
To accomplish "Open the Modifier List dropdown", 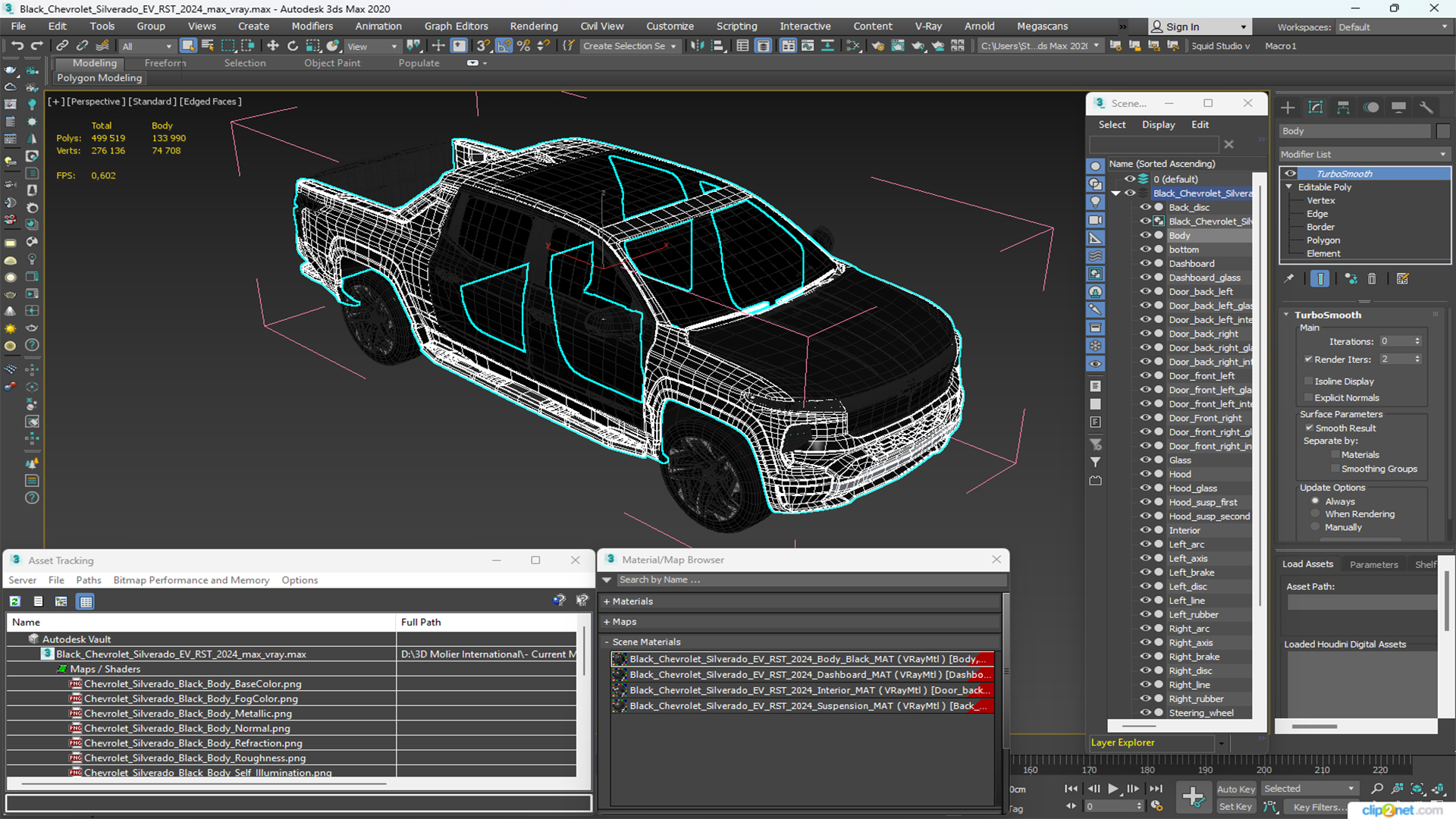I will (1363, 154).
